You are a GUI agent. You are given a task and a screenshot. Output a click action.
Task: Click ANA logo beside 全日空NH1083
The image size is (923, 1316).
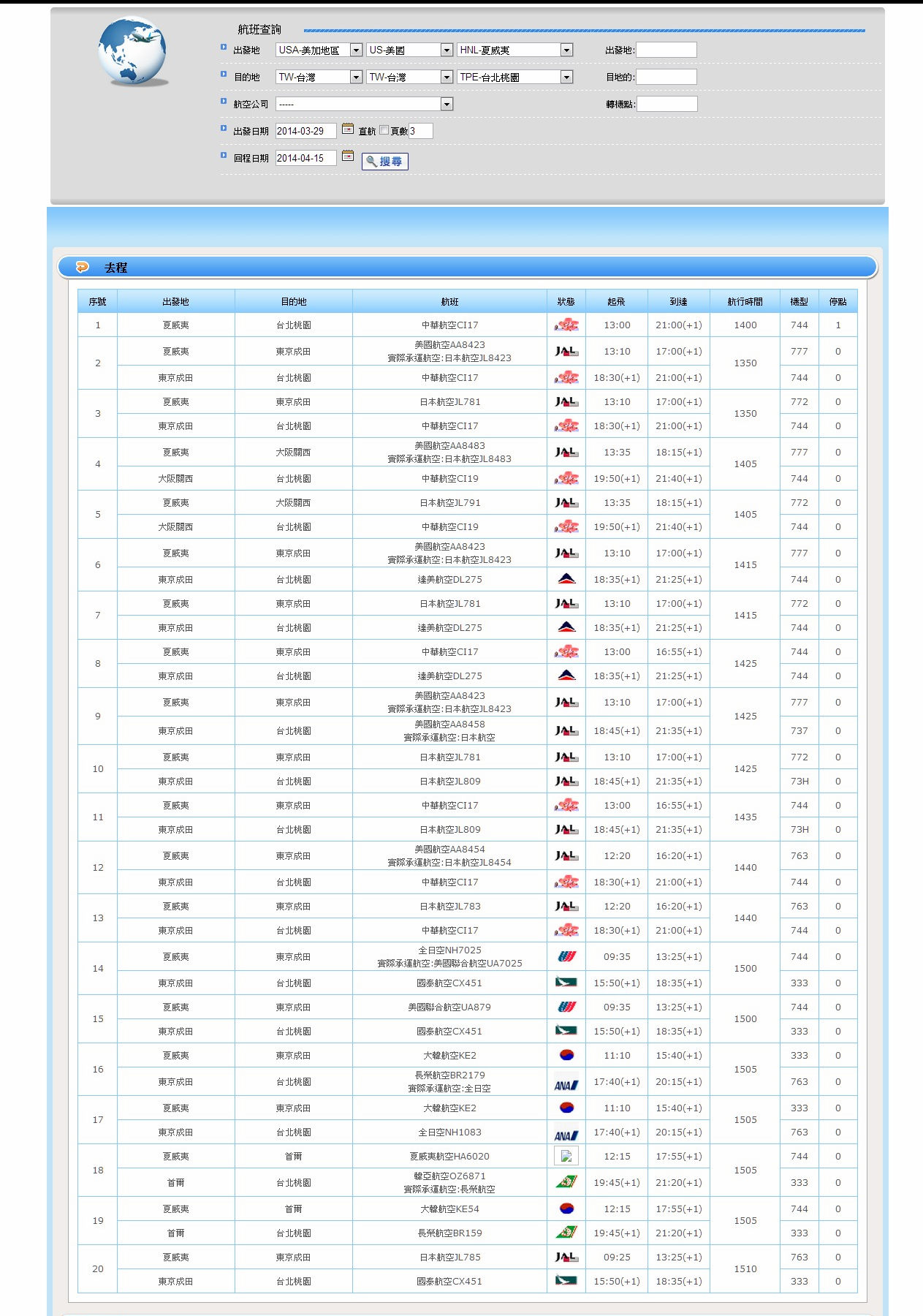pos(566,1132)
